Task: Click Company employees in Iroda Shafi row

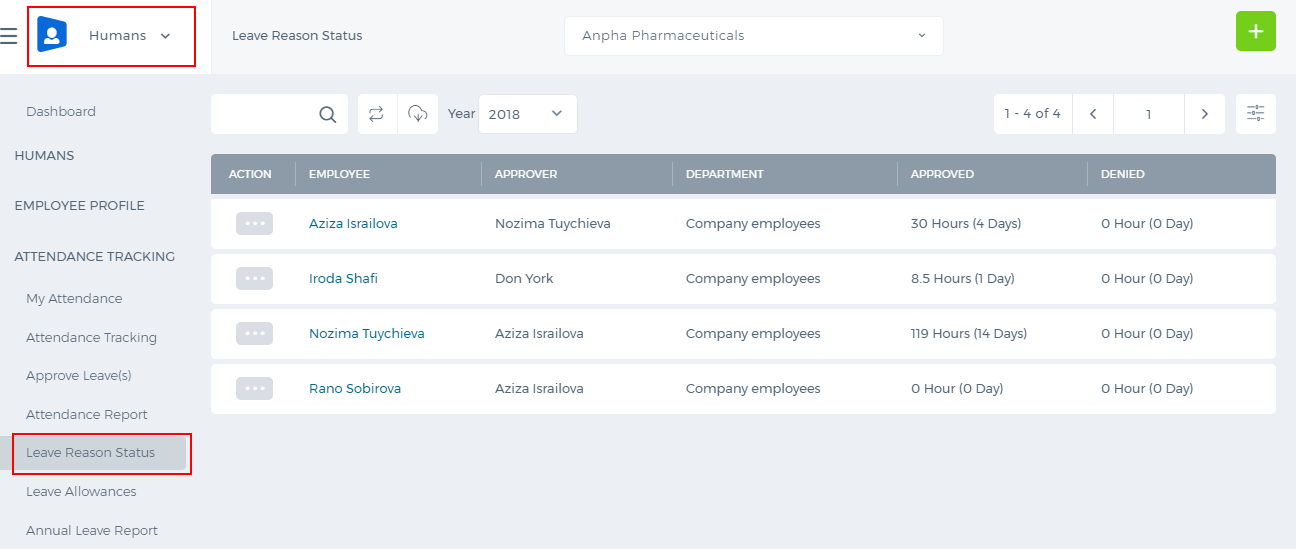Action: (x=753, y=279)
